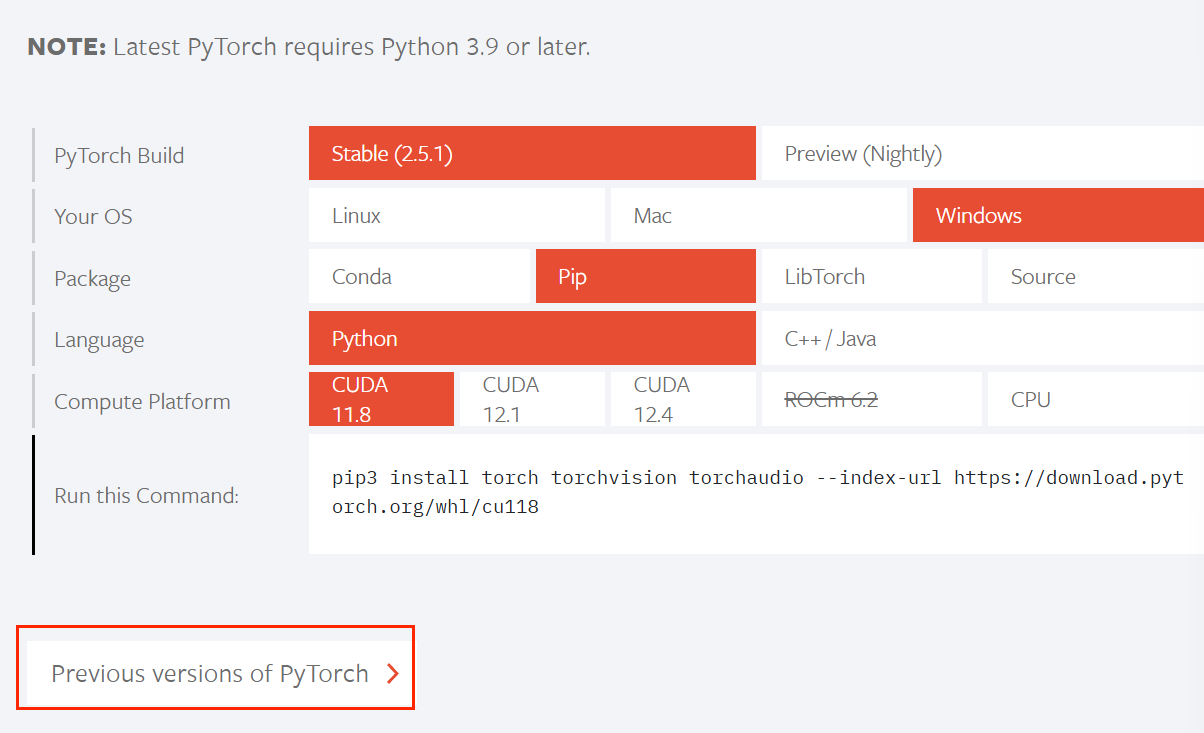Select CUDA 12.4 compute platform
This screenshot has height=733, width=1204.
tap(683, 399)
